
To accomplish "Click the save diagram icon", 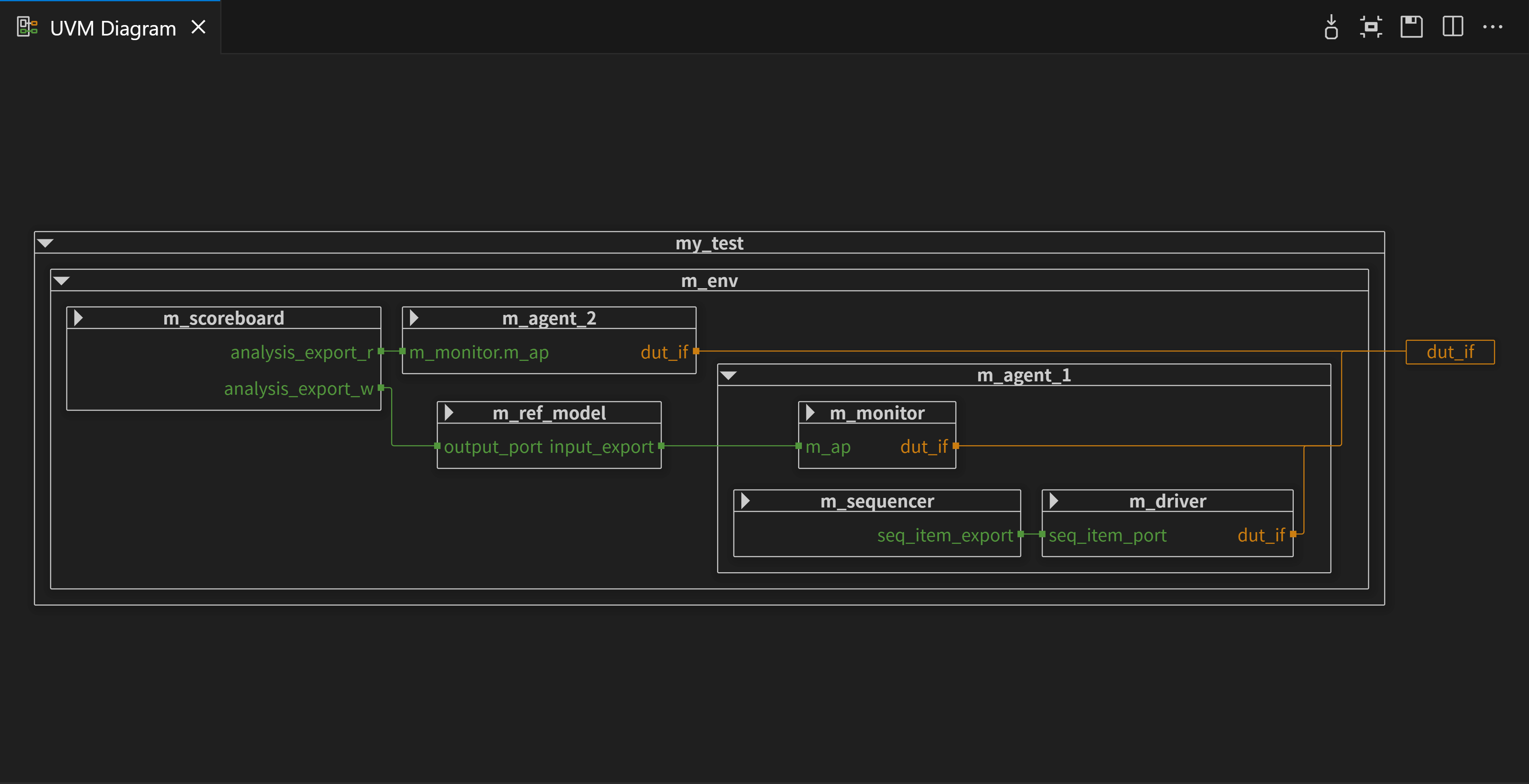I will [x=1412, y=27].
